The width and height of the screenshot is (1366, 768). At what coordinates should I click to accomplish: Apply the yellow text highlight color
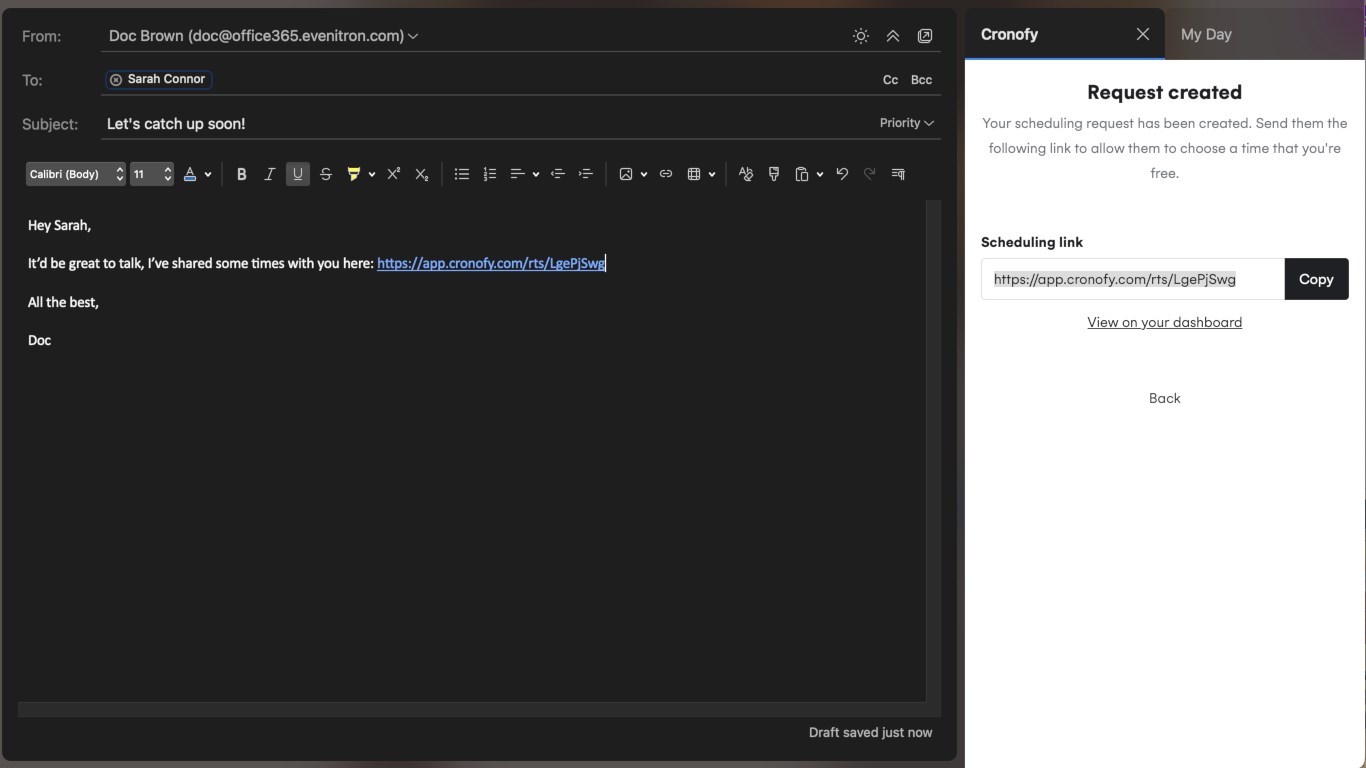353,174
